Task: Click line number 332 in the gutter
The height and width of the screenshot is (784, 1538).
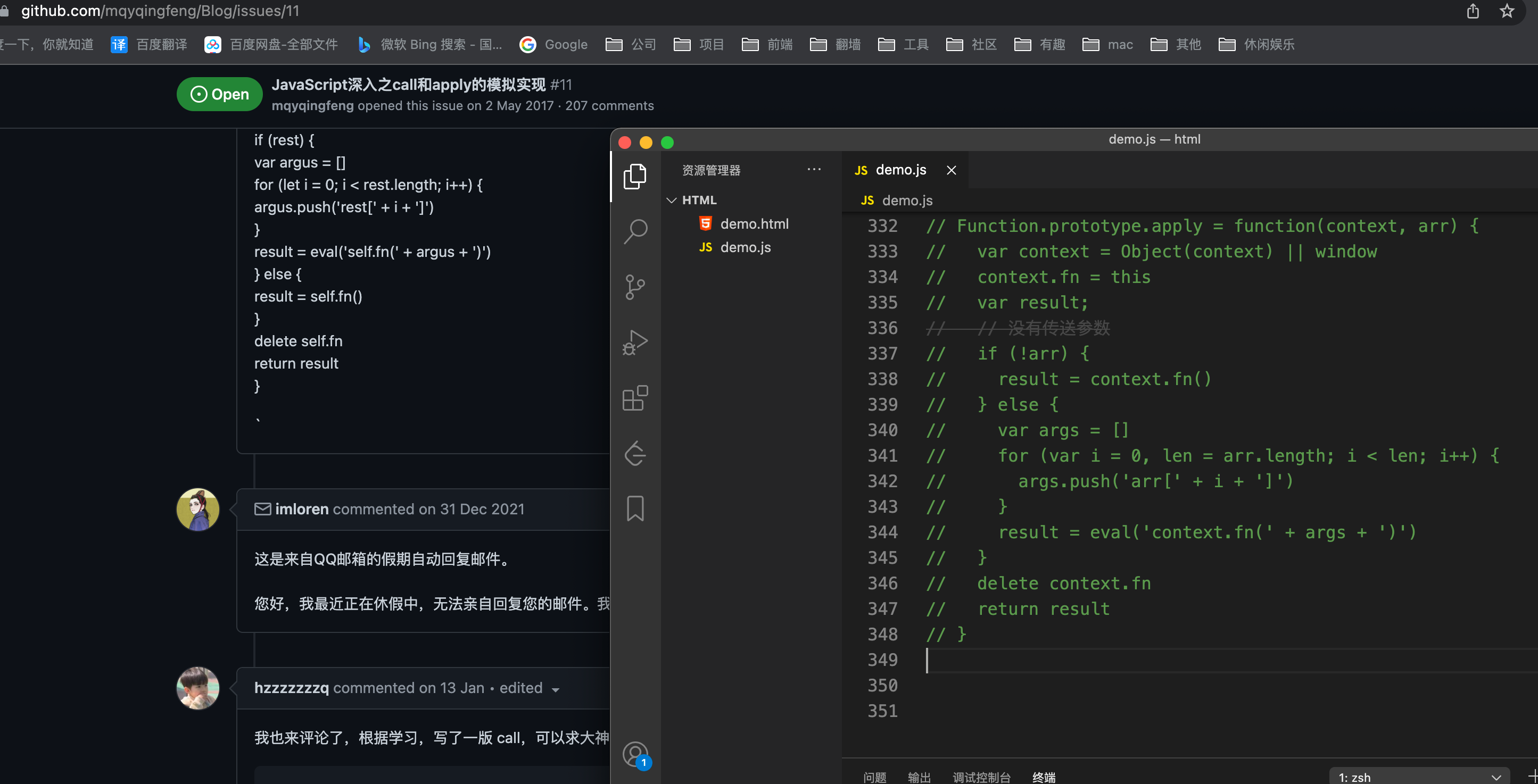Action: click(882, 226)
